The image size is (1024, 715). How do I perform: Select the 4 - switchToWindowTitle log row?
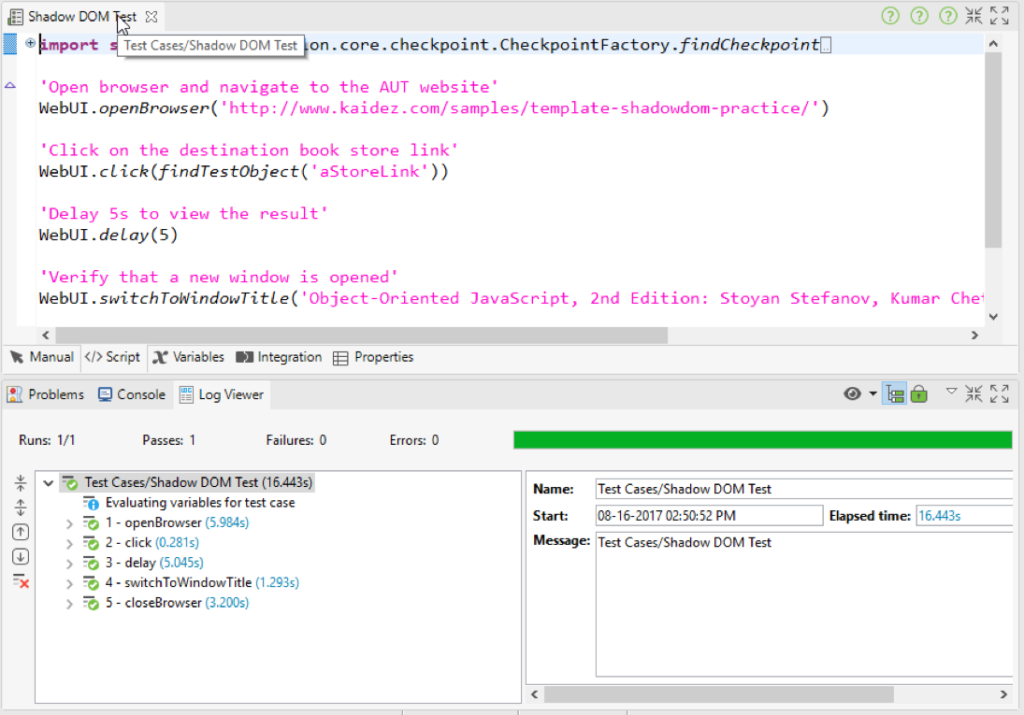(x=191, y=582)
